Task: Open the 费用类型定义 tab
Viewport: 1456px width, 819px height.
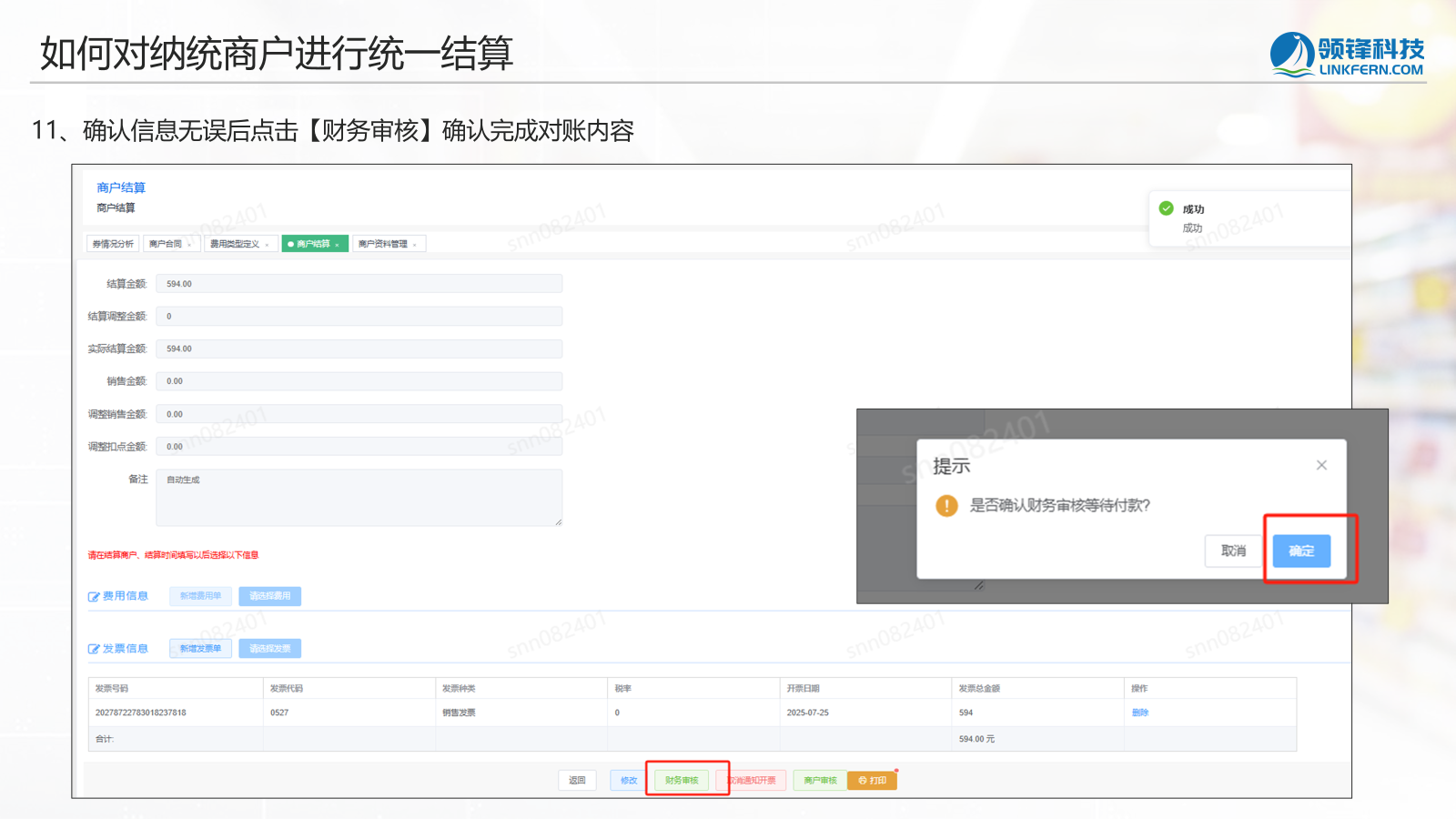Action: [x=239, y=244]
